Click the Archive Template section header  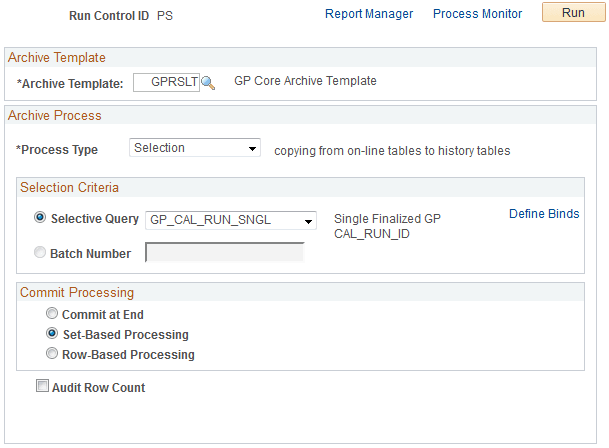tap(57, 58)
